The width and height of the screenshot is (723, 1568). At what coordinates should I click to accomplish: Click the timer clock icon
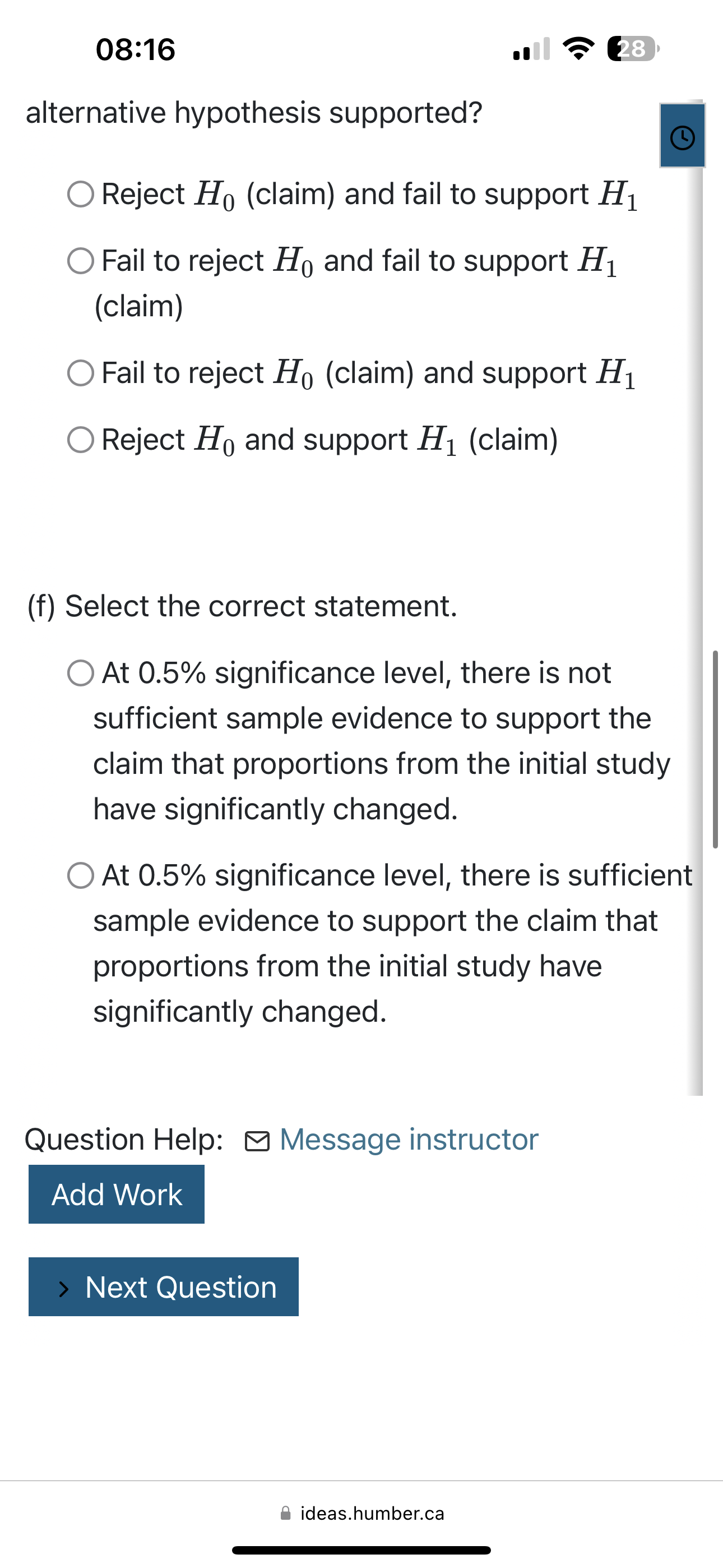(x=682, y=137)
